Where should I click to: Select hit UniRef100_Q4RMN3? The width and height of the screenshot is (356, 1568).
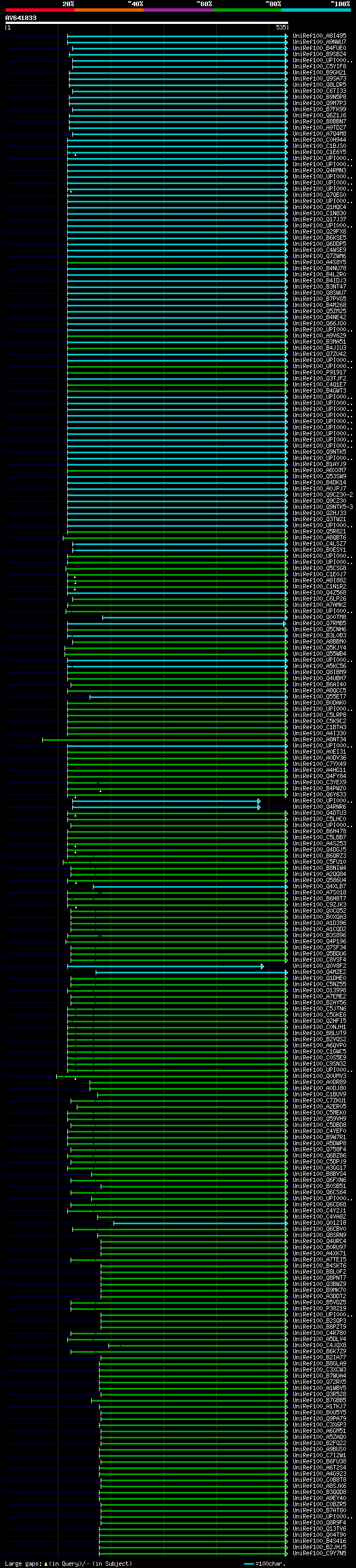[x=319, y=170]
